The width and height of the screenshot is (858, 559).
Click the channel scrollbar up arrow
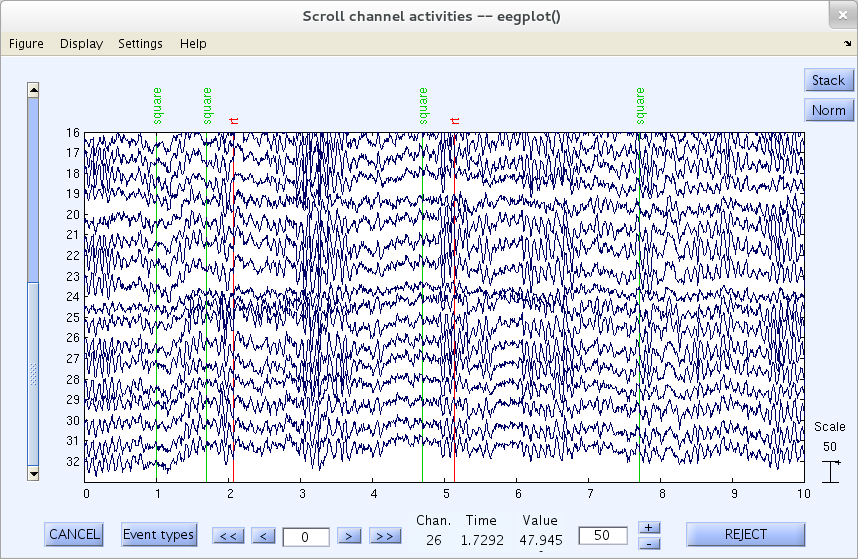coord(33,90)
